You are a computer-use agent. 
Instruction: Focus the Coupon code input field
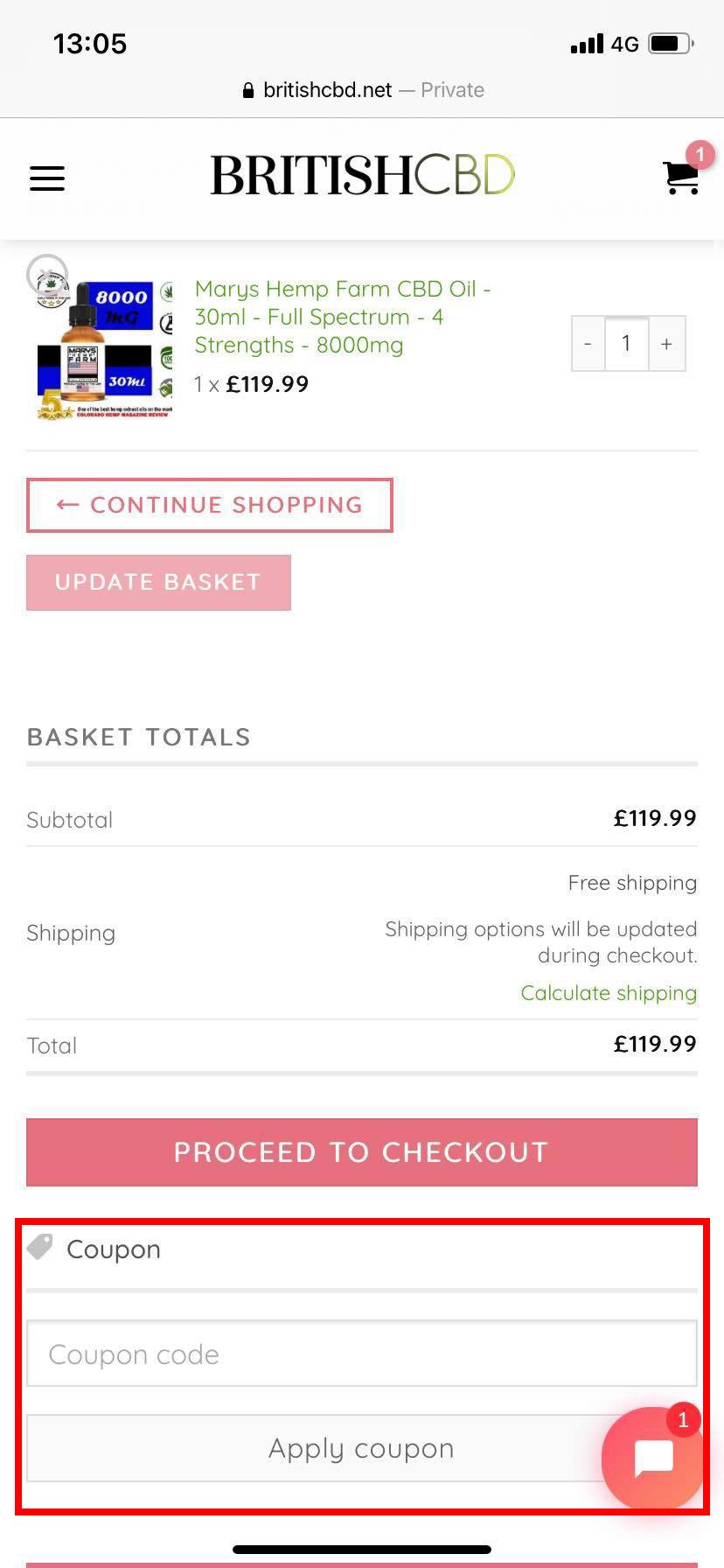tap(361, 1353)
